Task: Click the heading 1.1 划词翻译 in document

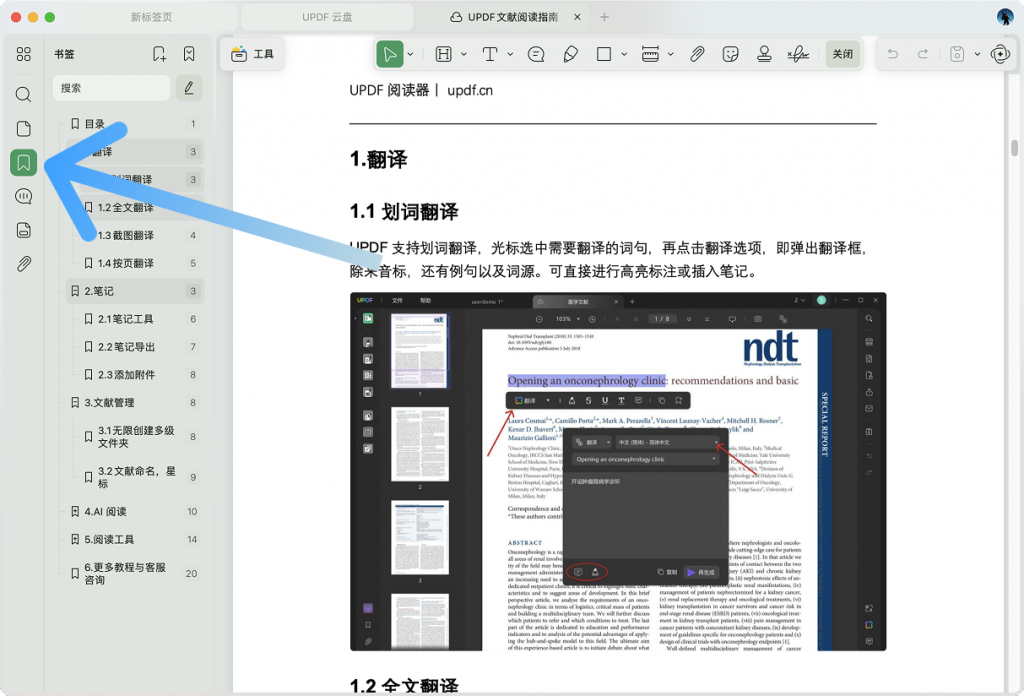Action: [404, 212]
